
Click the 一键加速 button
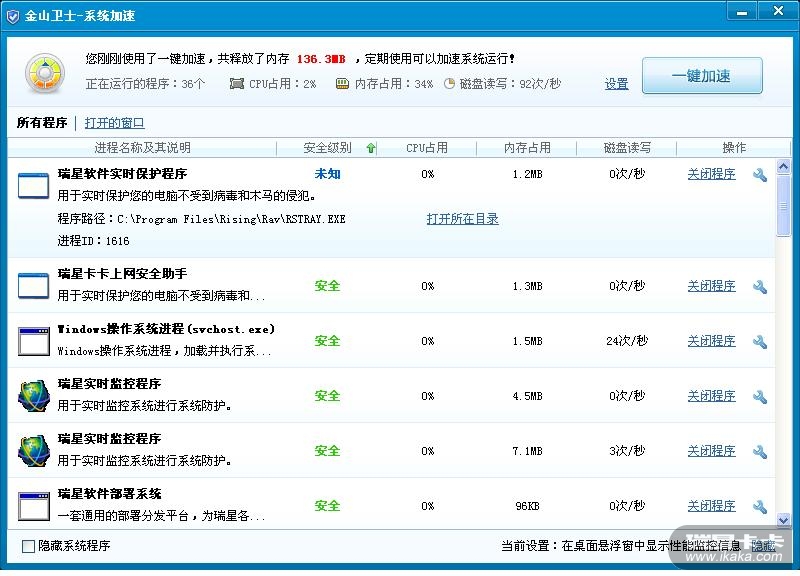702,76
